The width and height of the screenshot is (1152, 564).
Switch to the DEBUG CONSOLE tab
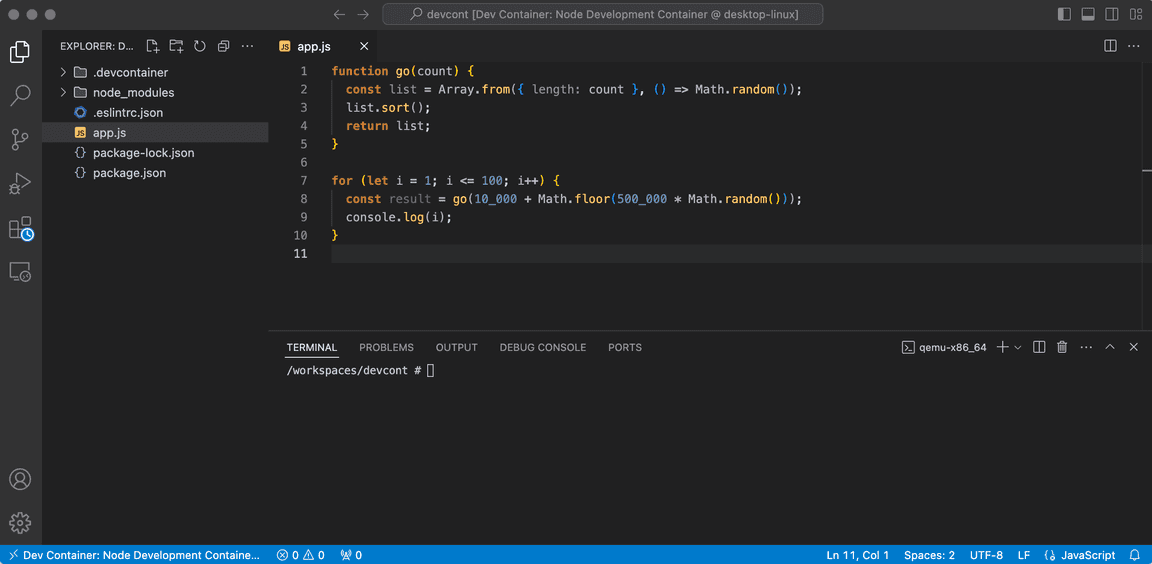pos(542,347)
